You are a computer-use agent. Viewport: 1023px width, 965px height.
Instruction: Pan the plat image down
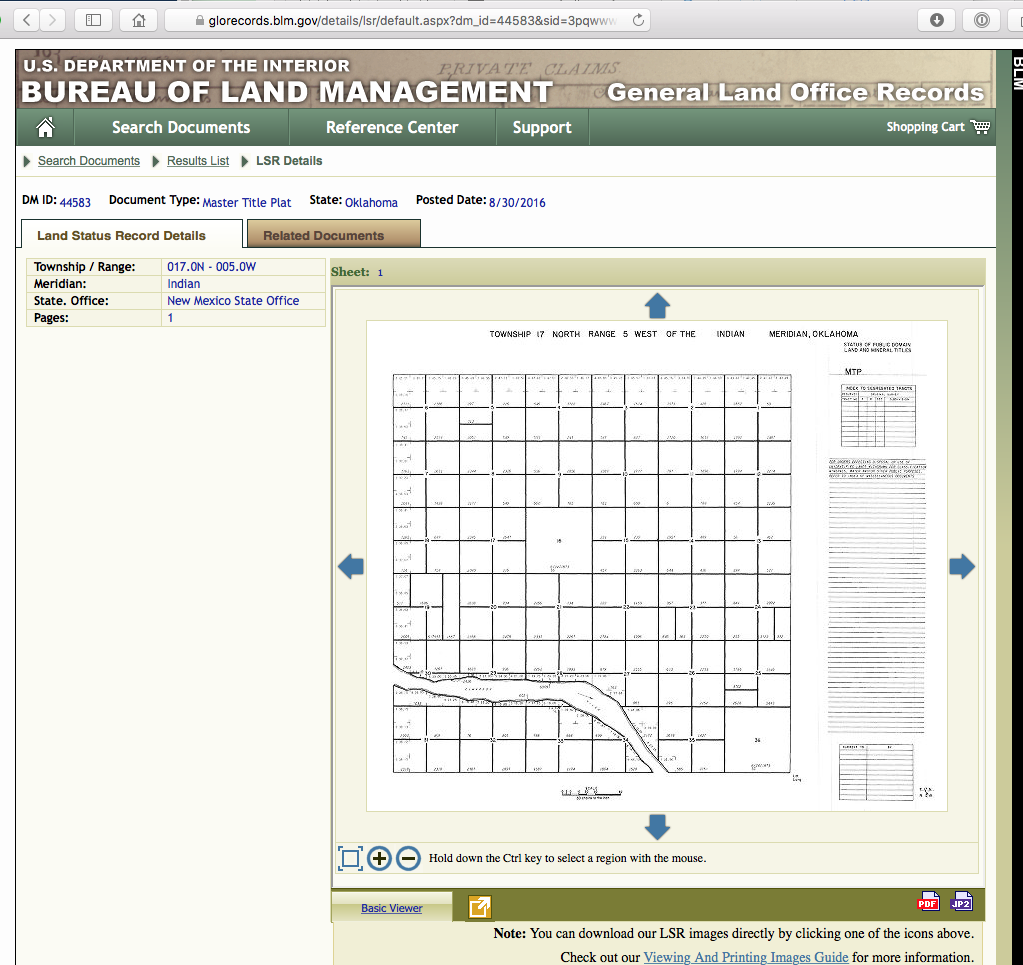click(x=657, y=827)
